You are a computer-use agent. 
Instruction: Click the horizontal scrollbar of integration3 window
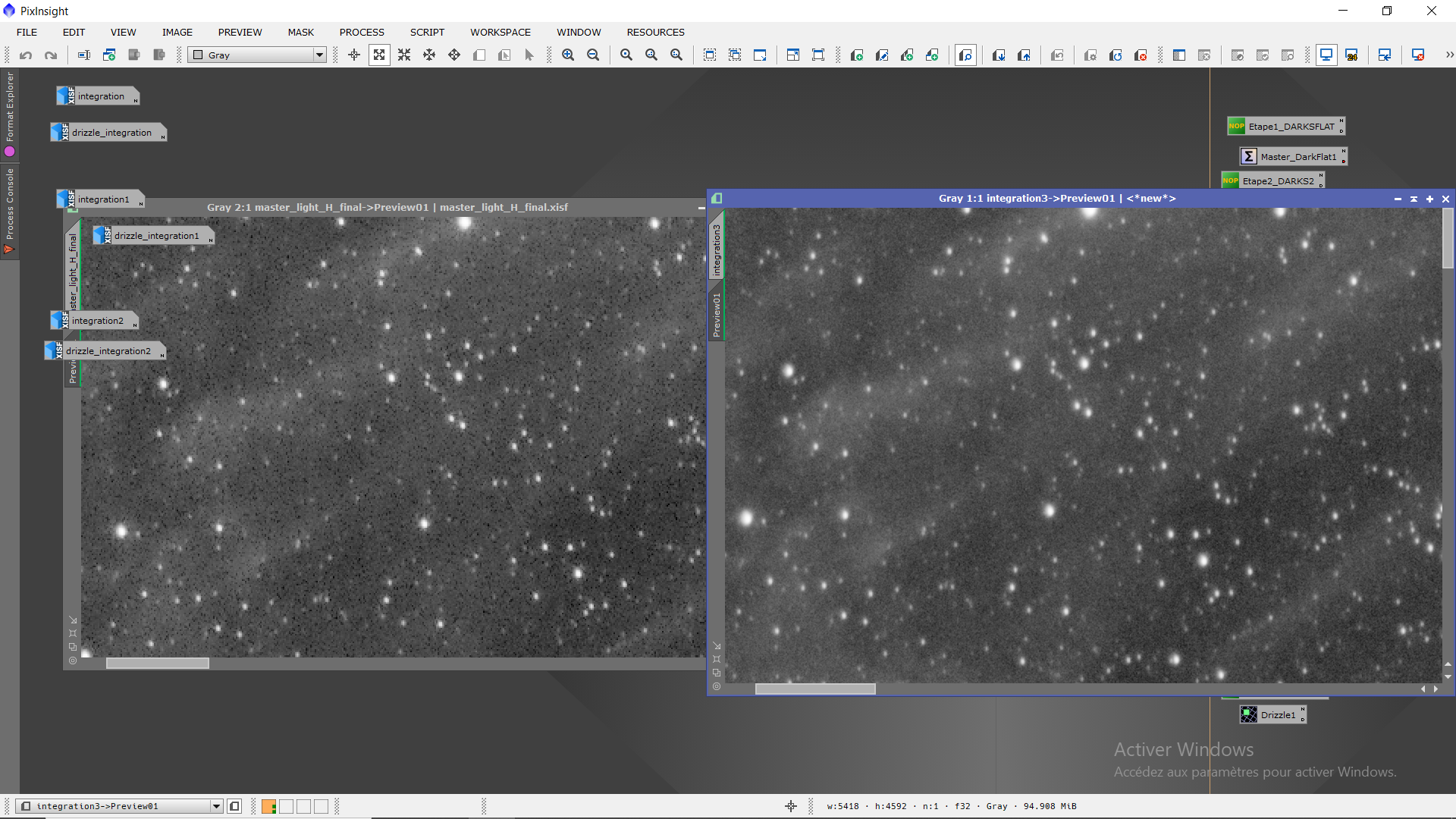(x=815, y=689)
